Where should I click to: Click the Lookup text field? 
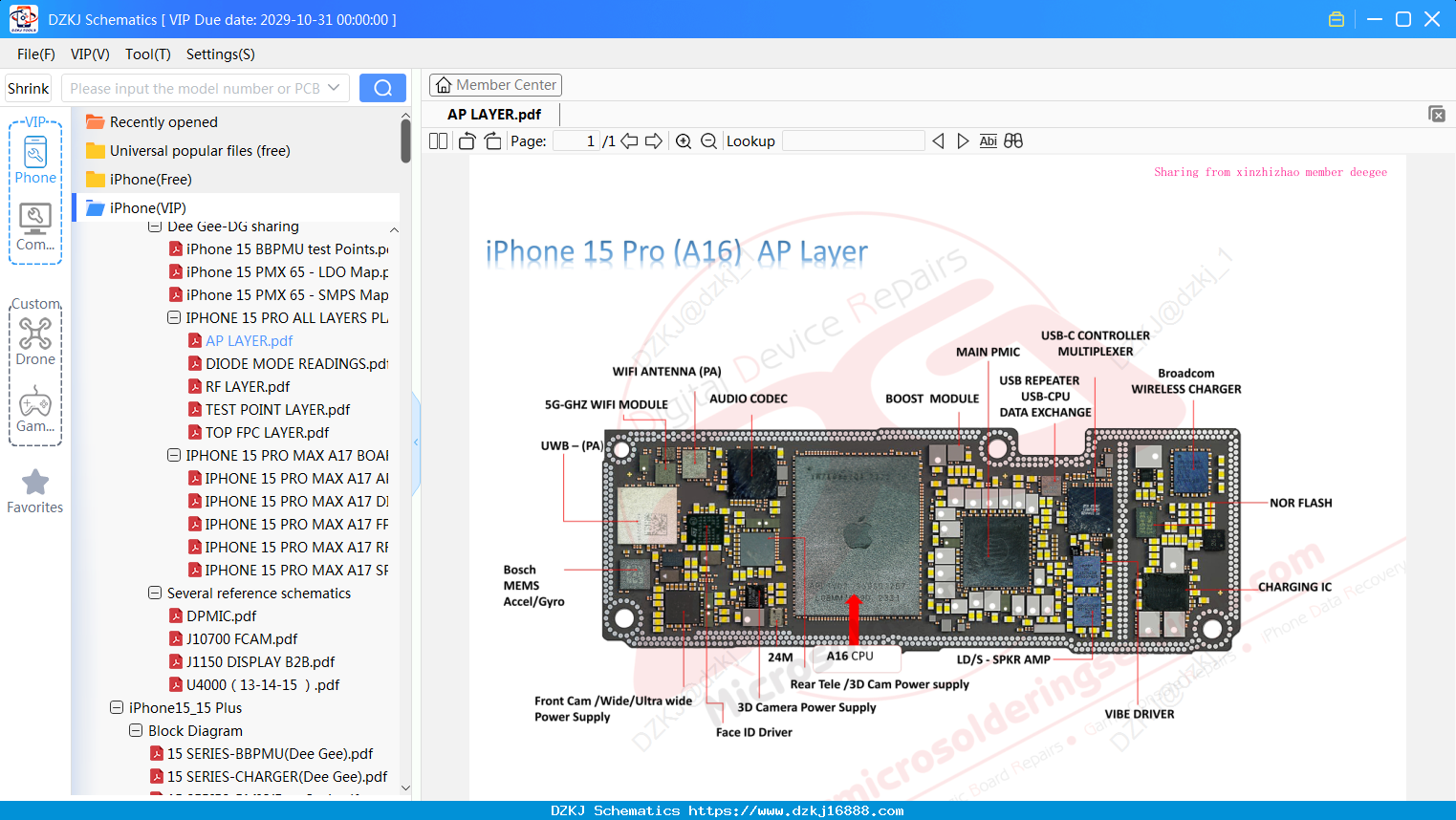[x=854, y=141]
